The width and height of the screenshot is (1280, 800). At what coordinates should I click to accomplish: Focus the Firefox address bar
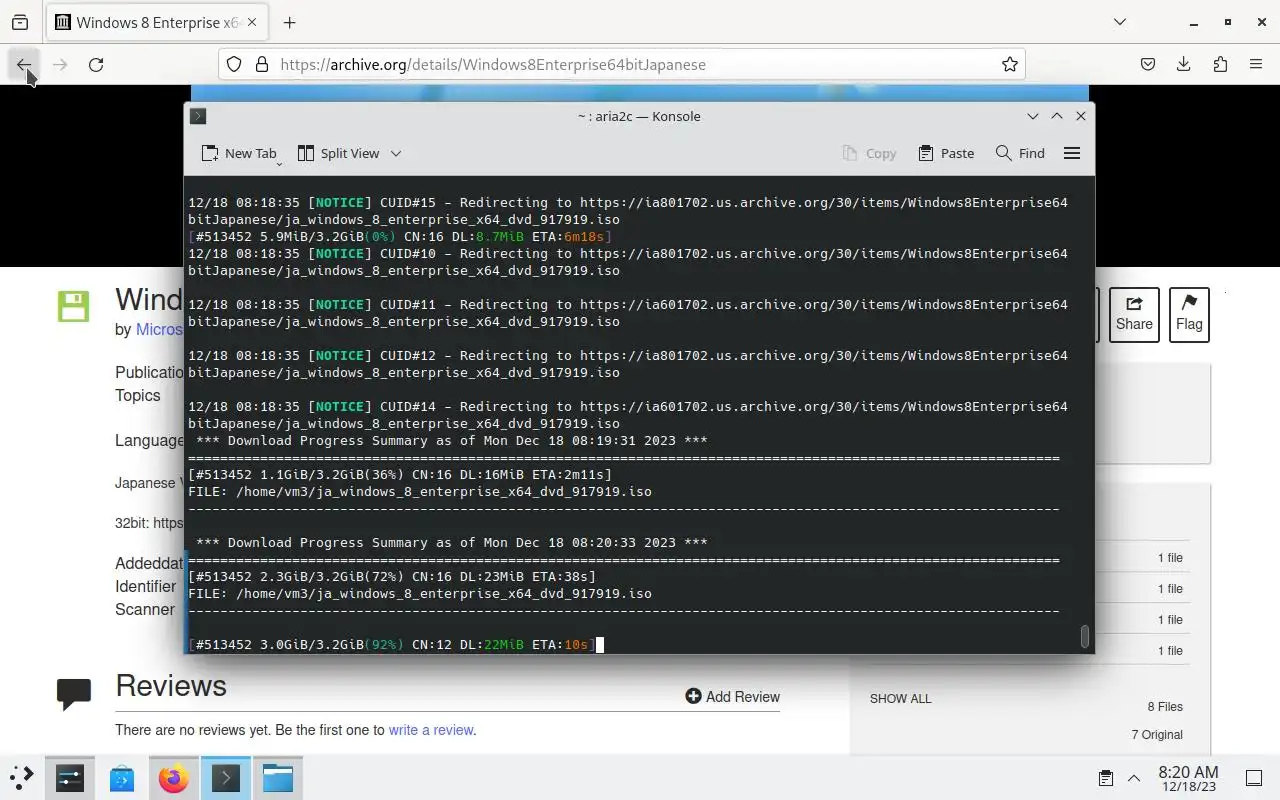[x=622, y=64]
